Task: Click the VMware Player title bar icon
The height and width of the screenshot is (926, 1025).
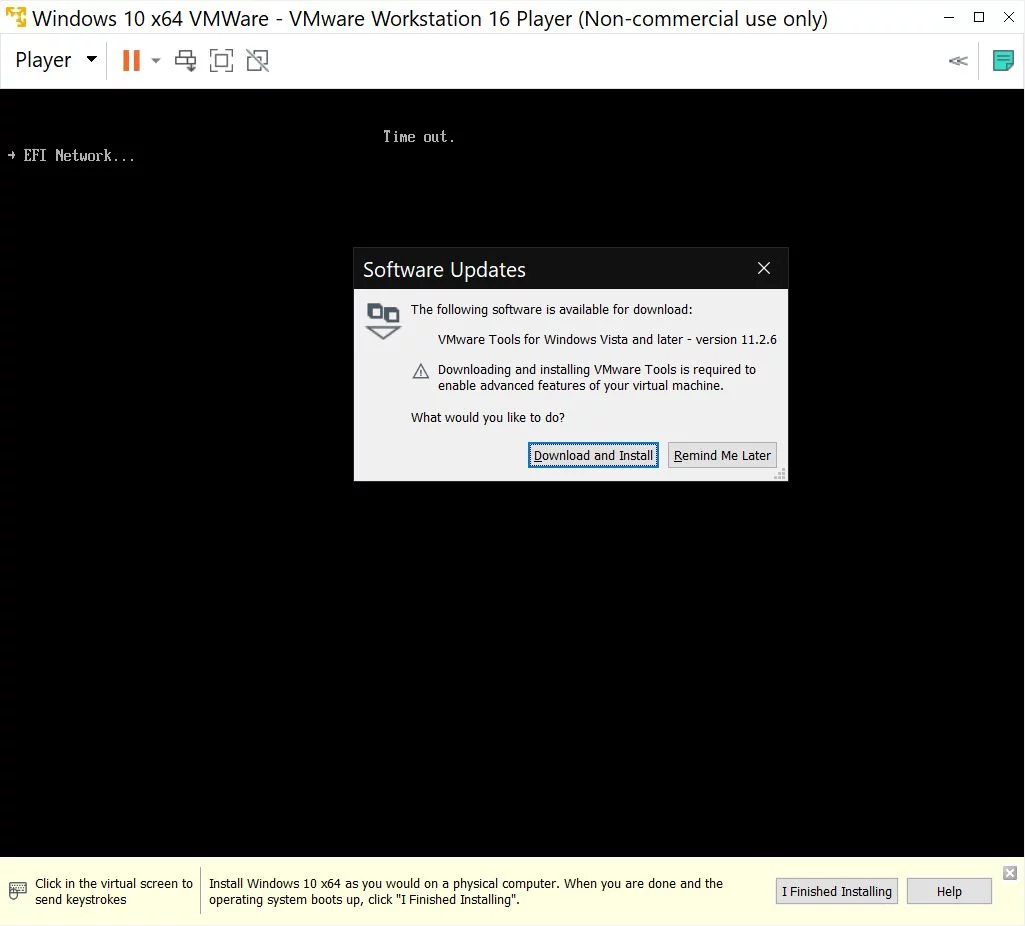Action: [16, 18]
